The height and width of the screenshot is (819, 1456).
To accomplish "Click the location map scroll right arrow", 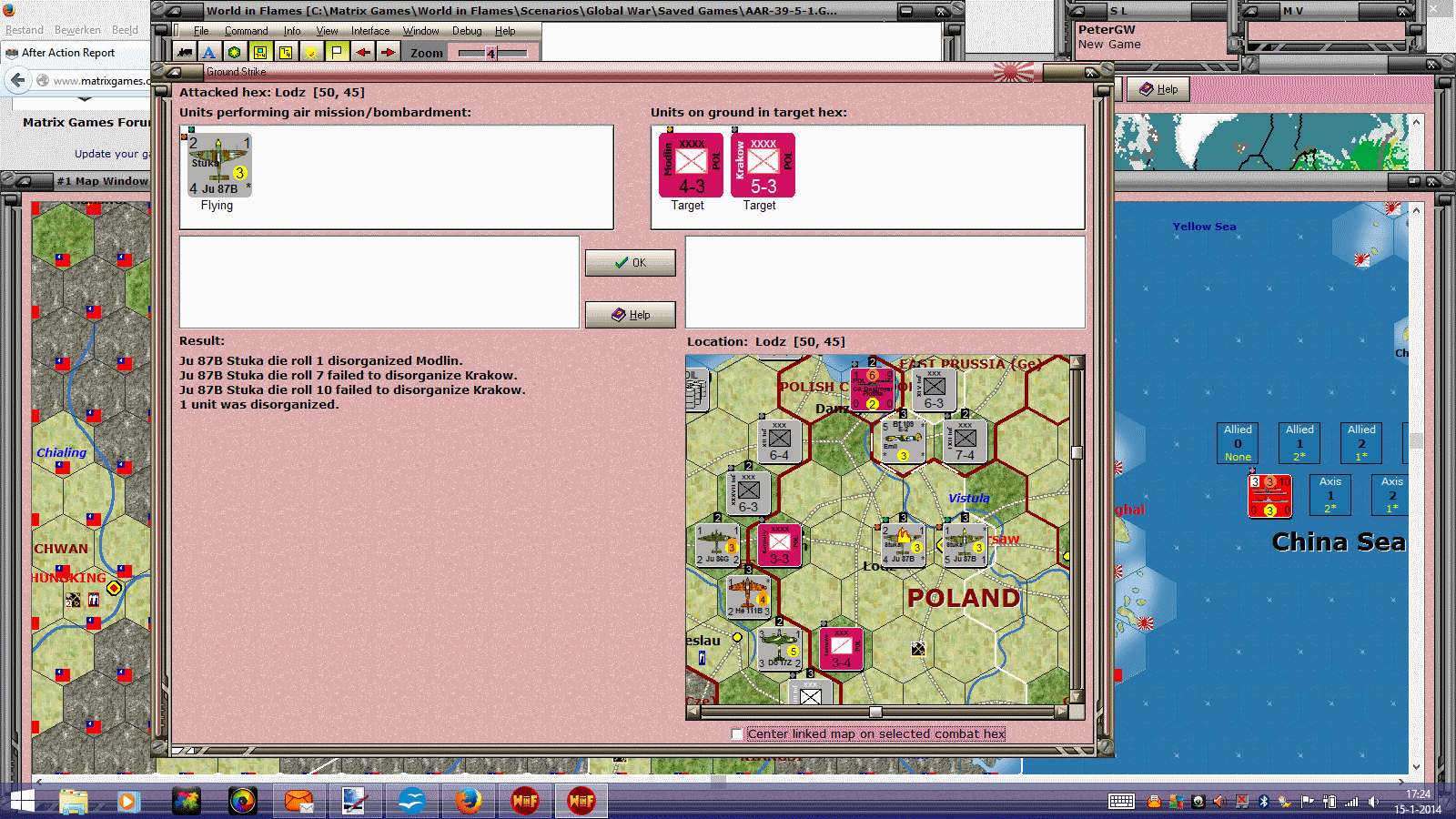I will pos(1061,713).
